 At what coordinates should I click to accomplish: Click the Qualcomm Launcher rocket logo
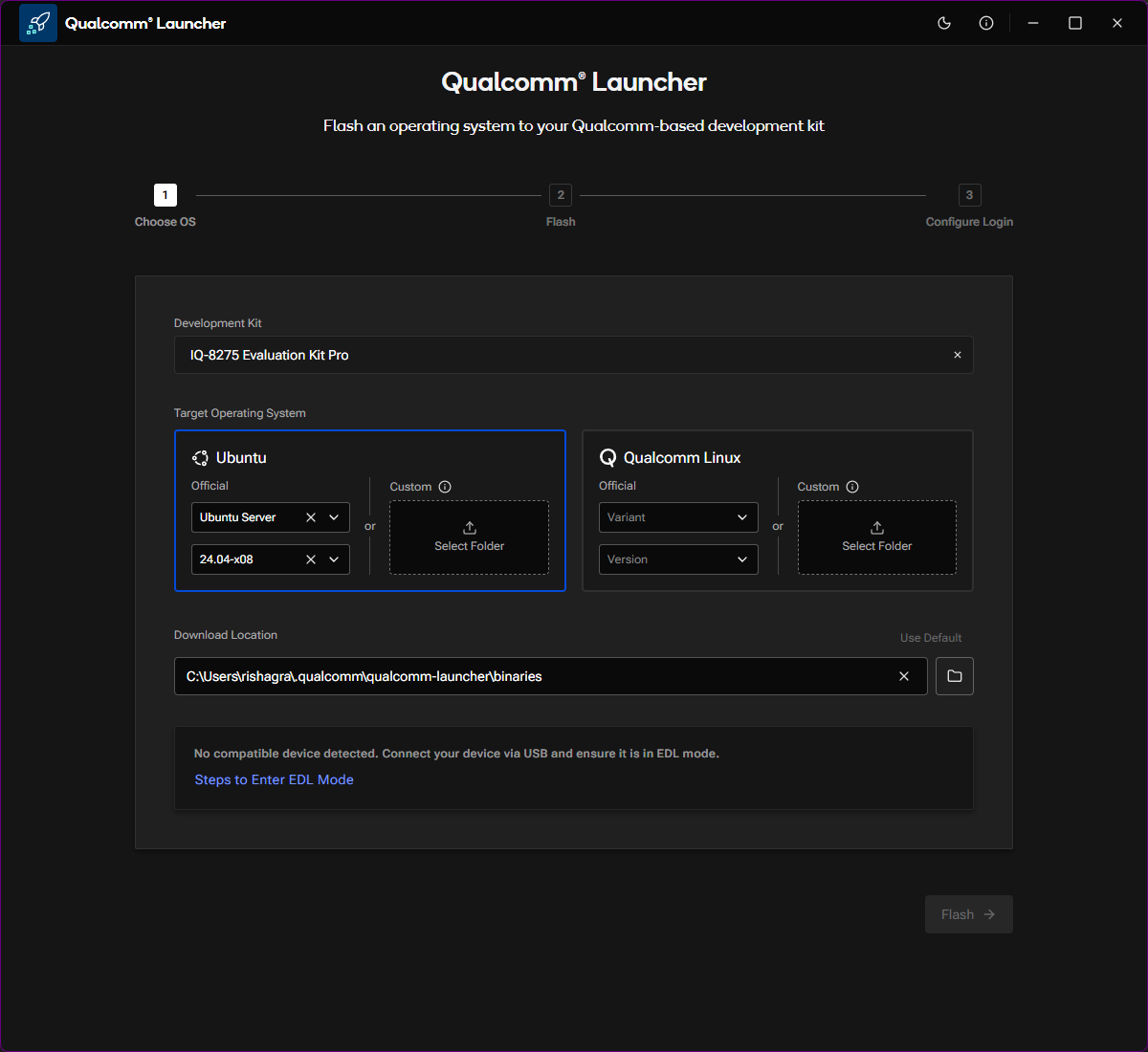[x=38, y=23]
